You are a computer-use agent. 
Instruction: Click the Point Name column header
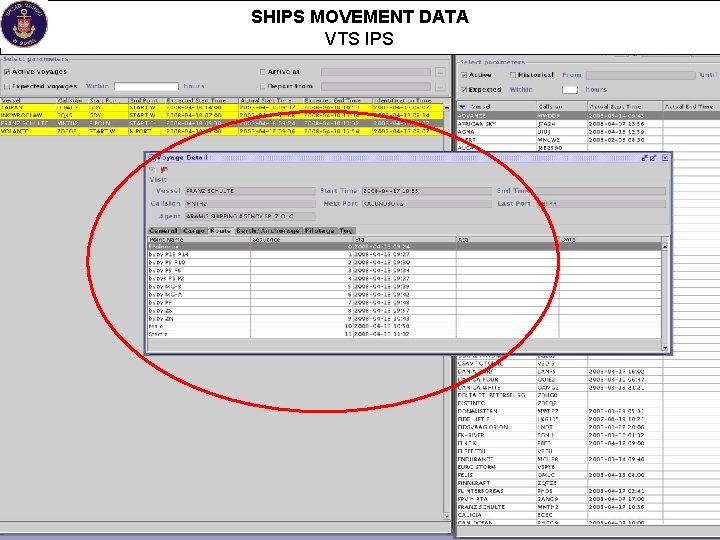click(x=199, y=240)
